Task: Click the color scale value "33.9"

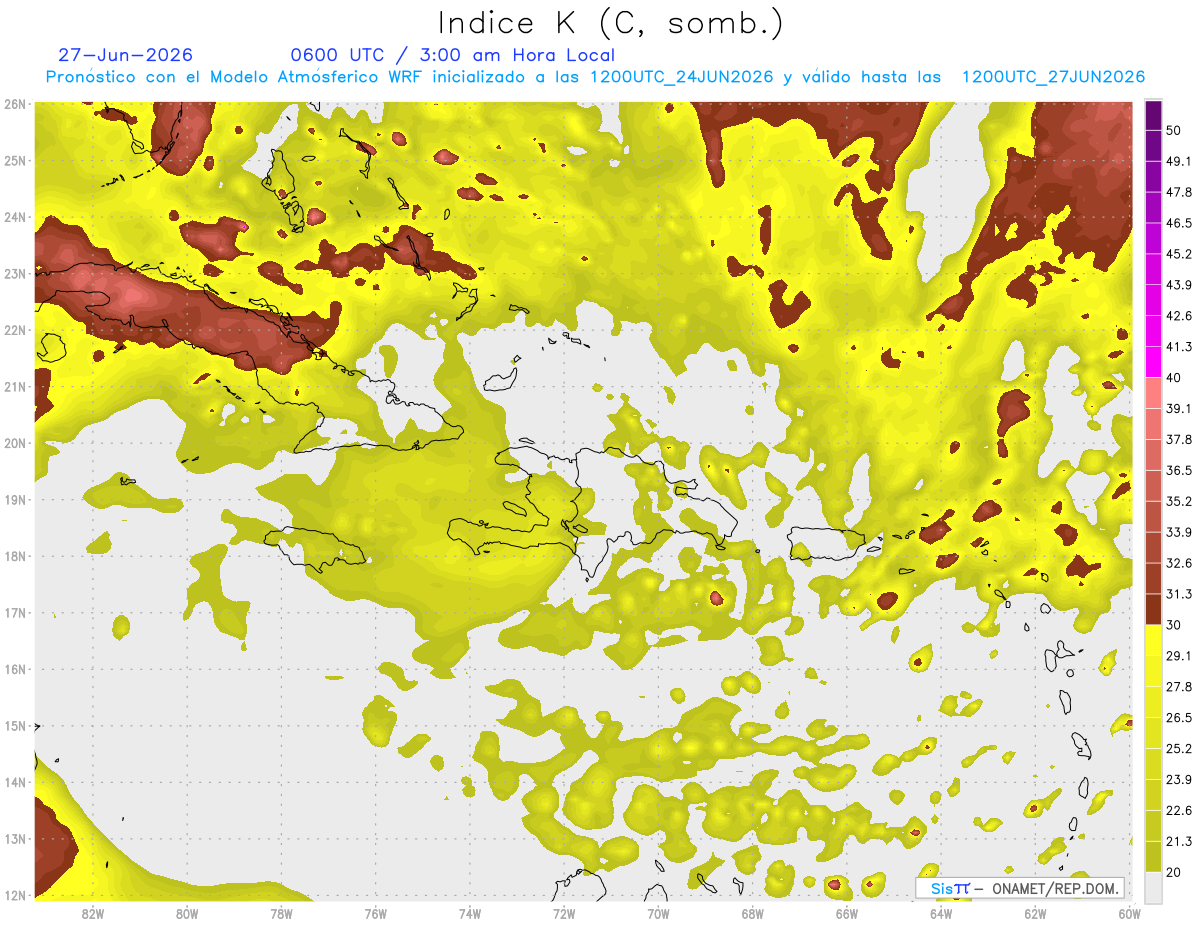Action: [x=1178, y=532]
